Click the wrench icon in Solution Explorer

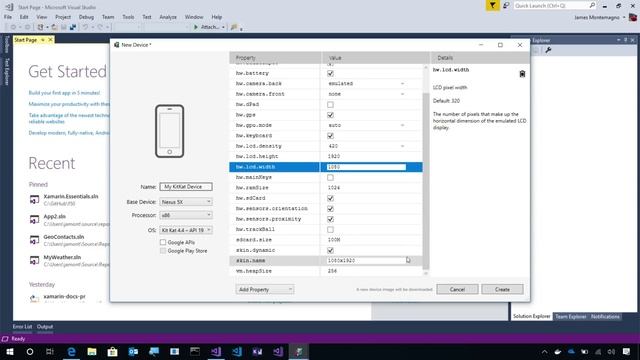click(548, 50)
